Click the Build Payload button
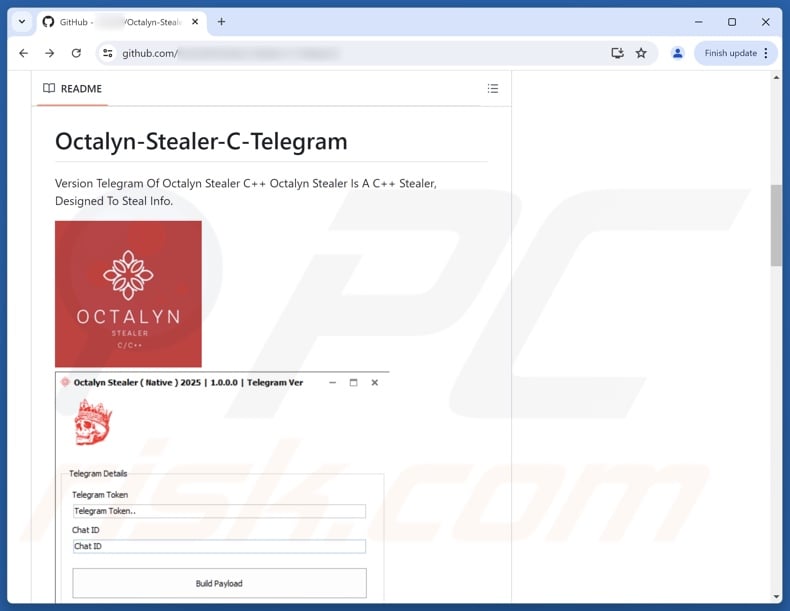 pyautogui.click(x=219, y=583)
